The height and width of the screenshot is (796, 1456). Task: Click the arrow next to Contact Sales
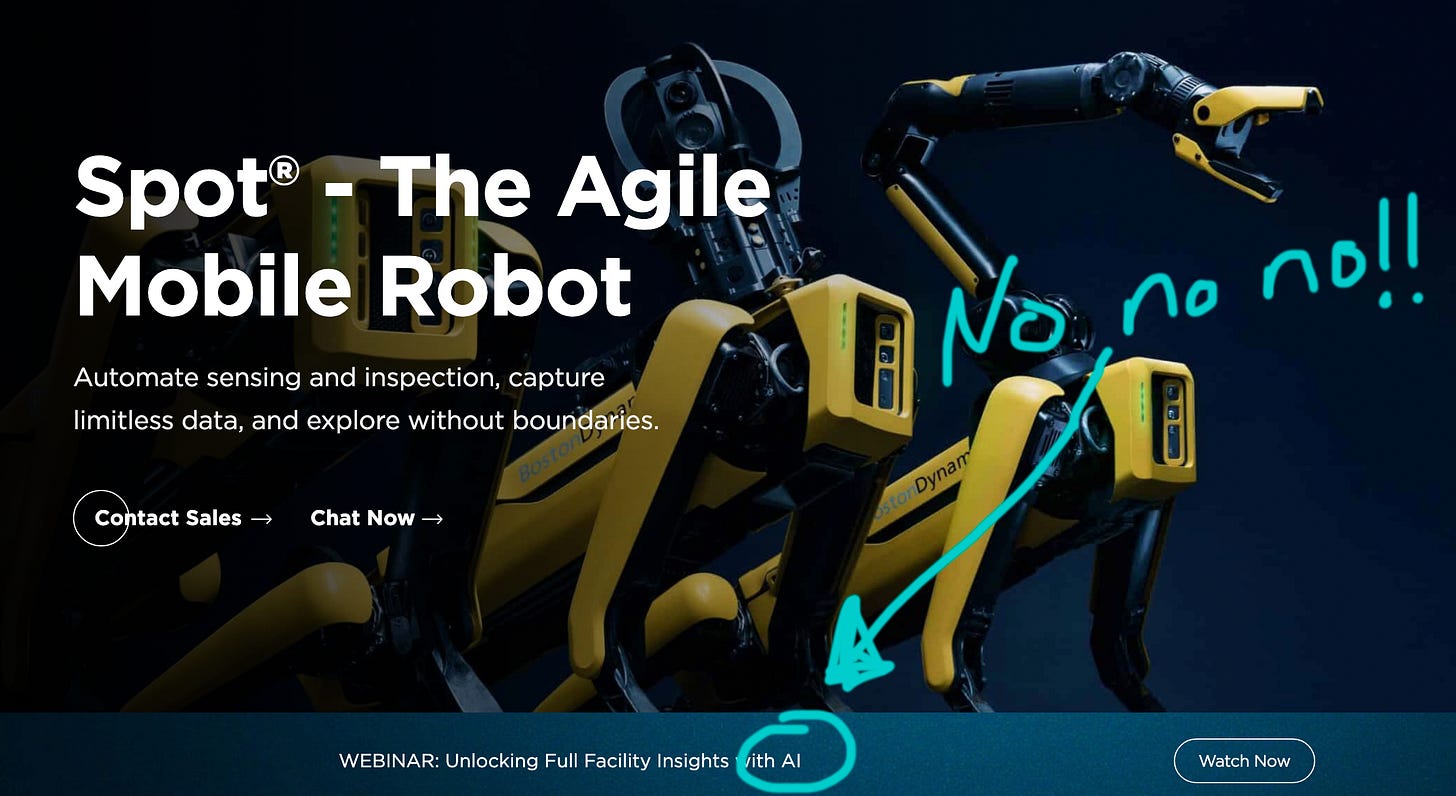click(x=261, y=519)
